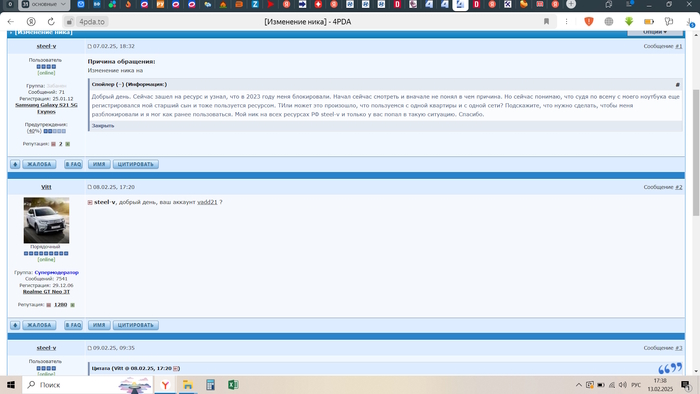Open the new tab plus button
The image size is (700, 394).
pyautogui.click(x=571, y=4)
